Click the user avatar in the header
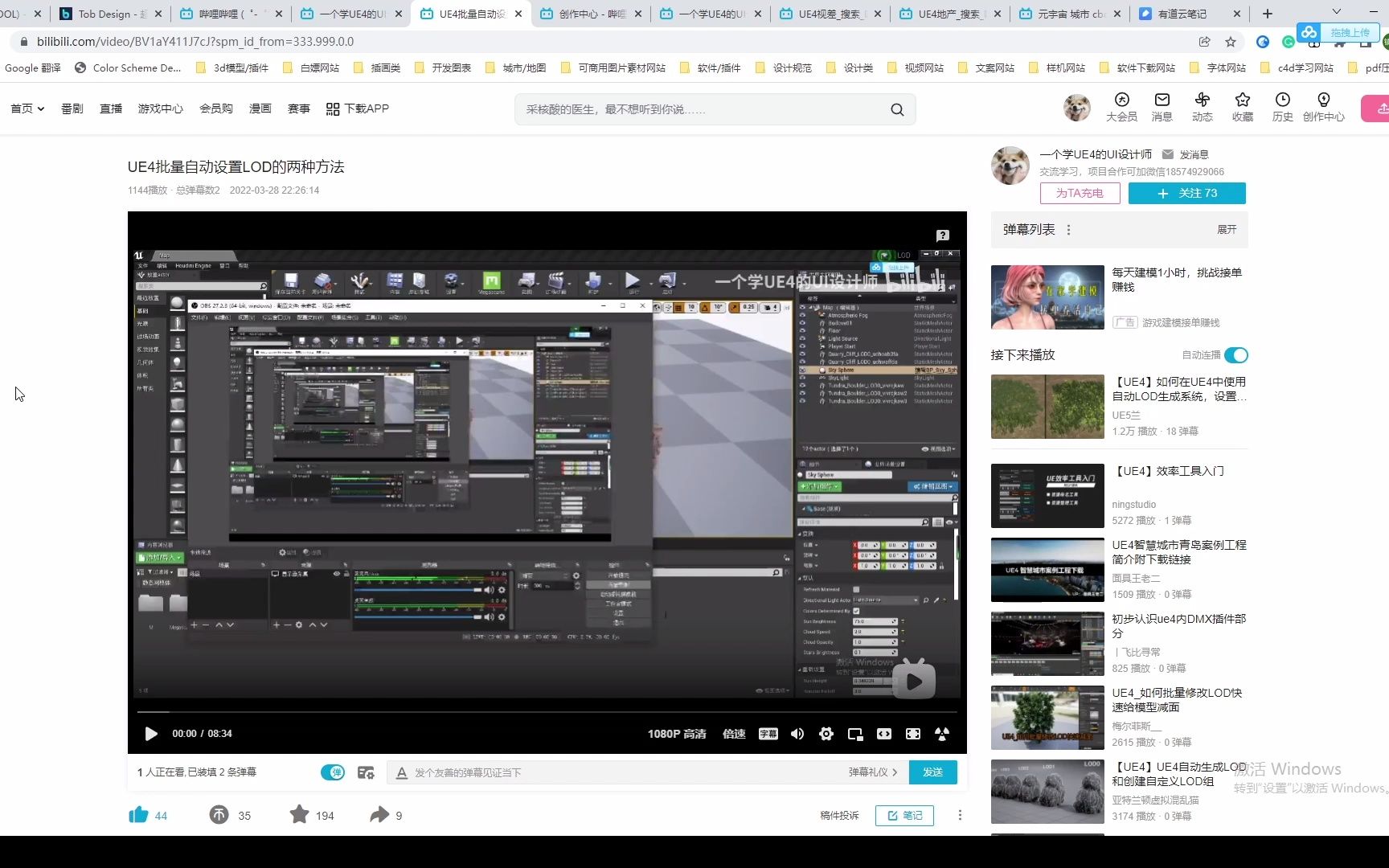 click(x=1077, y=107)
